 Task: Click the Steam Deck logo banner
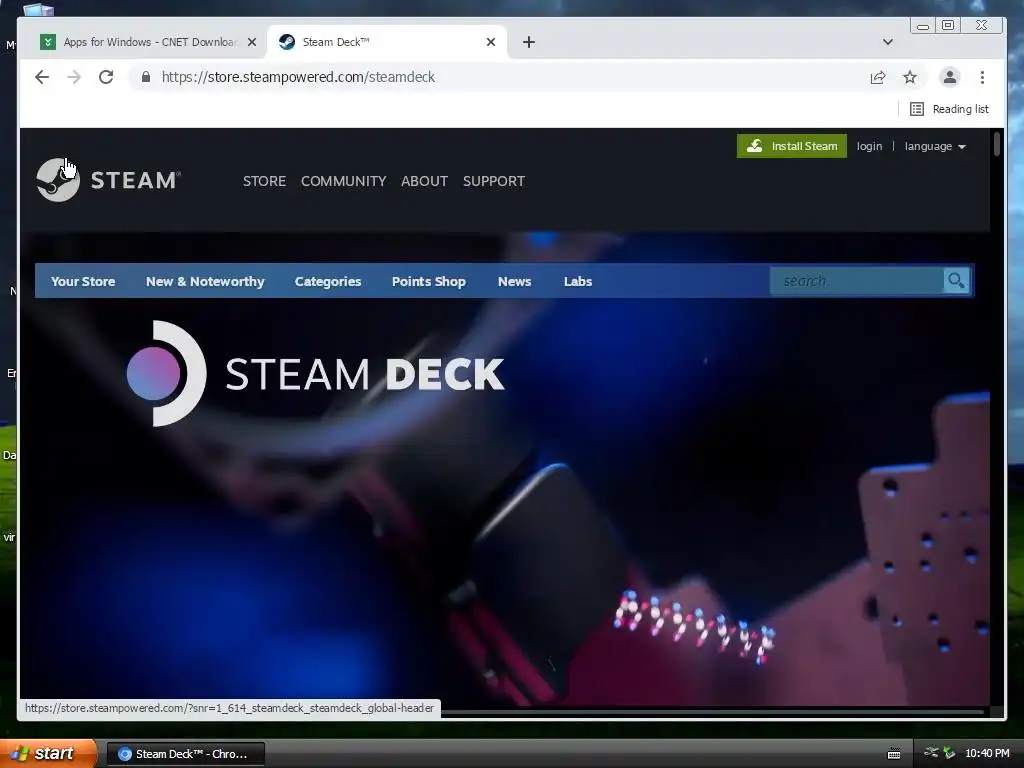tap(315, 374)
